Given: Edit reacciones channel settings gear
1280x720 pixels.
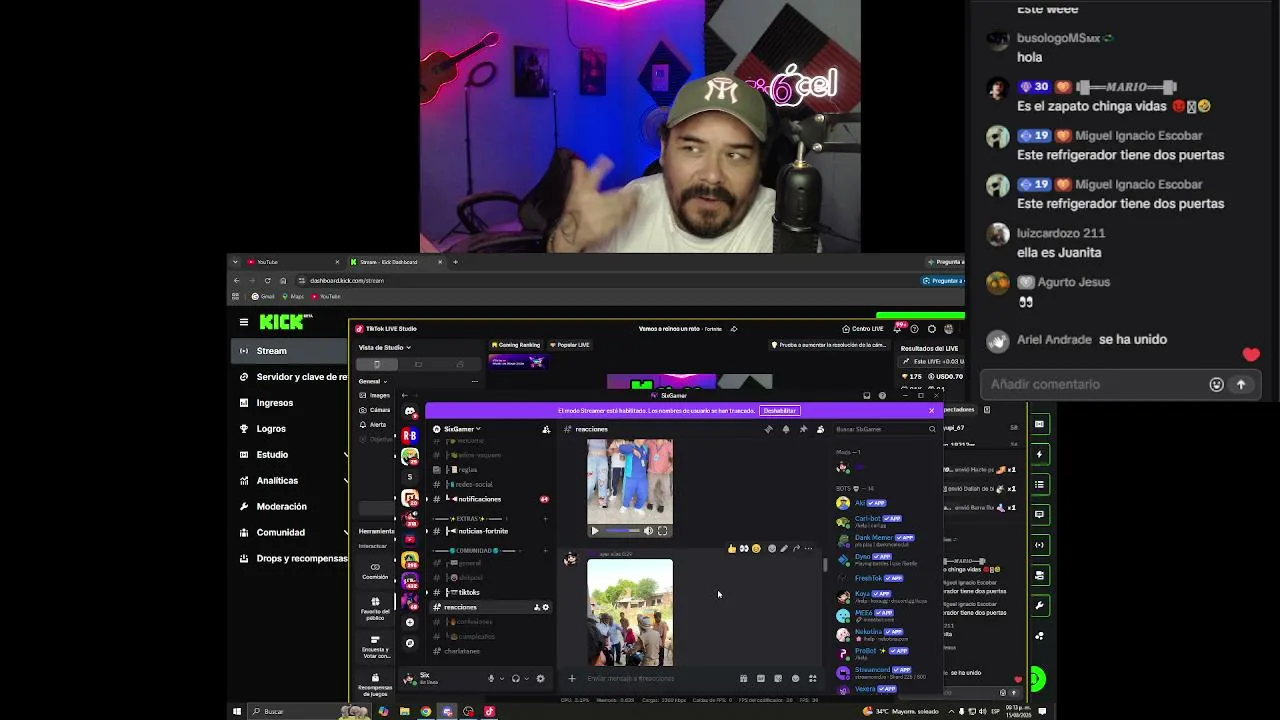Looking at the screenshot, I should coord(545,607).
